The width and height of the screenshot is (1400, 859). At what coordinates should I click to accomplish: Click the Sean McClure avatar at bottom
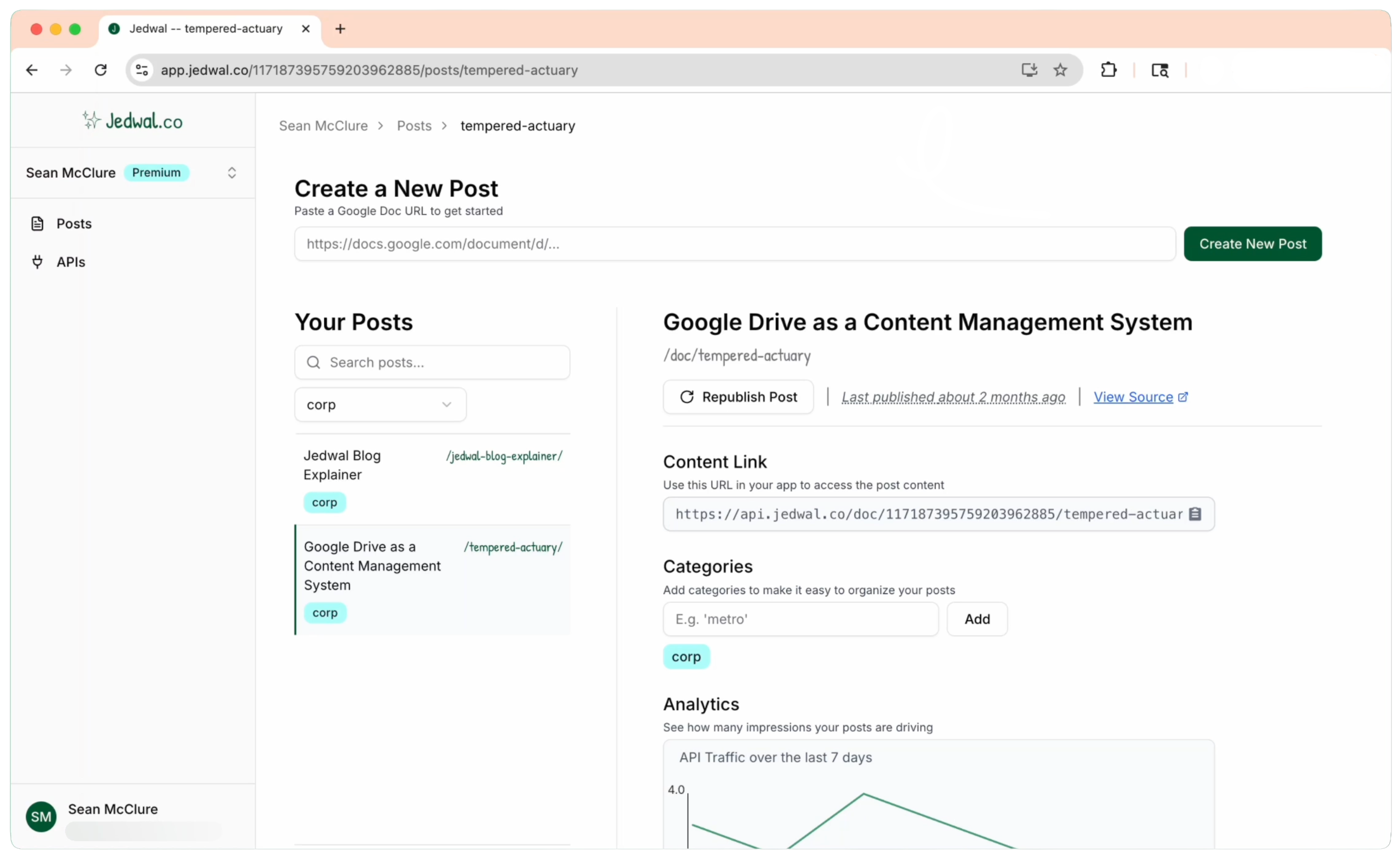[40, 816]
